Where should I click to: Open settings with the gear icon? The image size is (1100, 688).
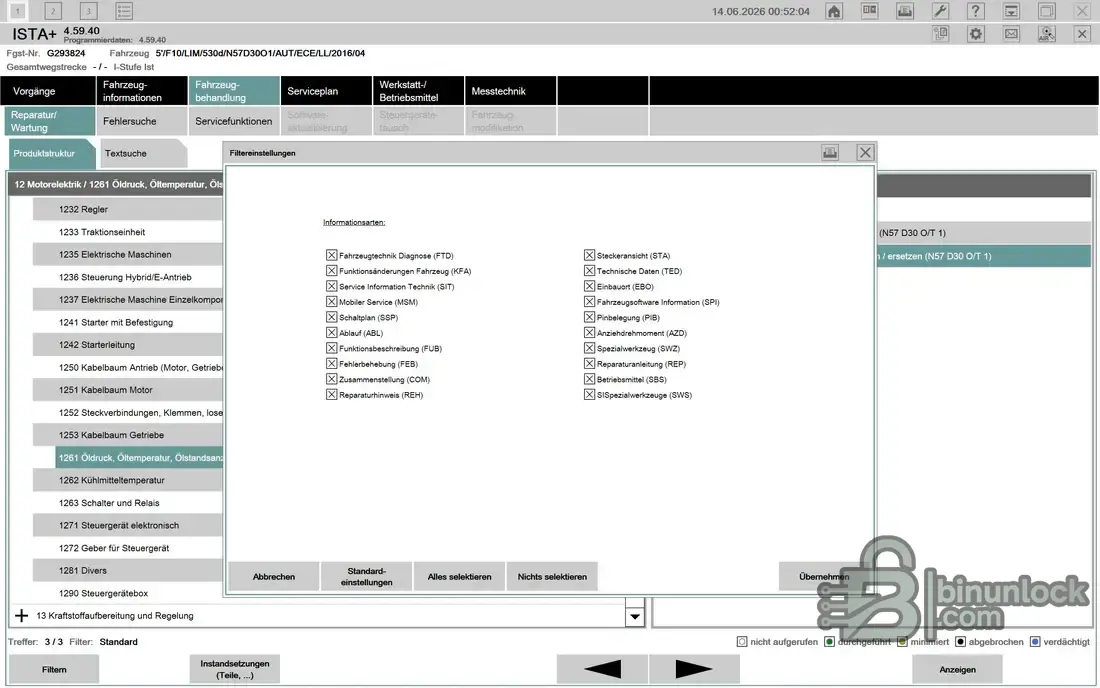[975, 34]
